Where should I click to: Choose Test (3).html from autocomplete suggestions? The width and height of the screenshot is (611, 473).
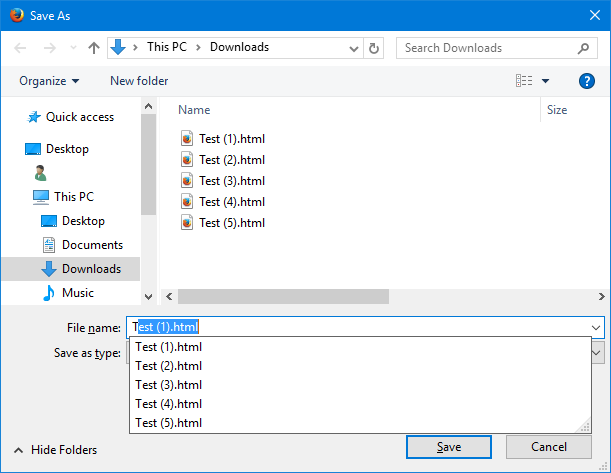tap(360, 385)
